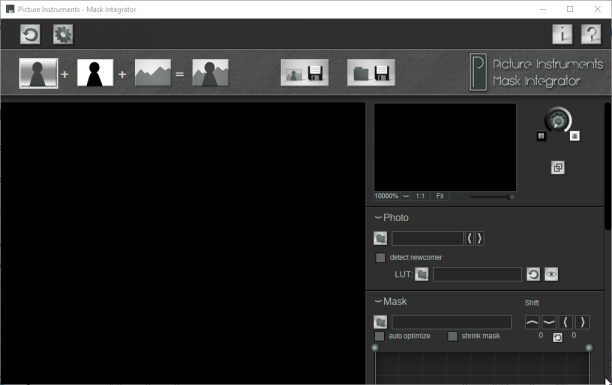Go to previous photo arrow
Image resolution: width=612 pixels, height=385 pixels.
tap(470, 238)
